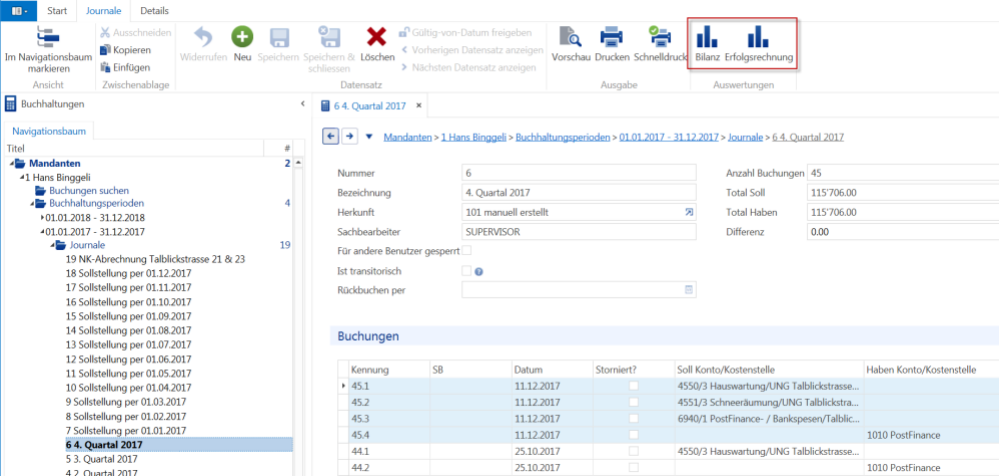The width and height of the screenshot is (999, 476).
Task: Check Für andere Benutzer gesperrt box
Action: pyautogui.click(x=466, y=250)
